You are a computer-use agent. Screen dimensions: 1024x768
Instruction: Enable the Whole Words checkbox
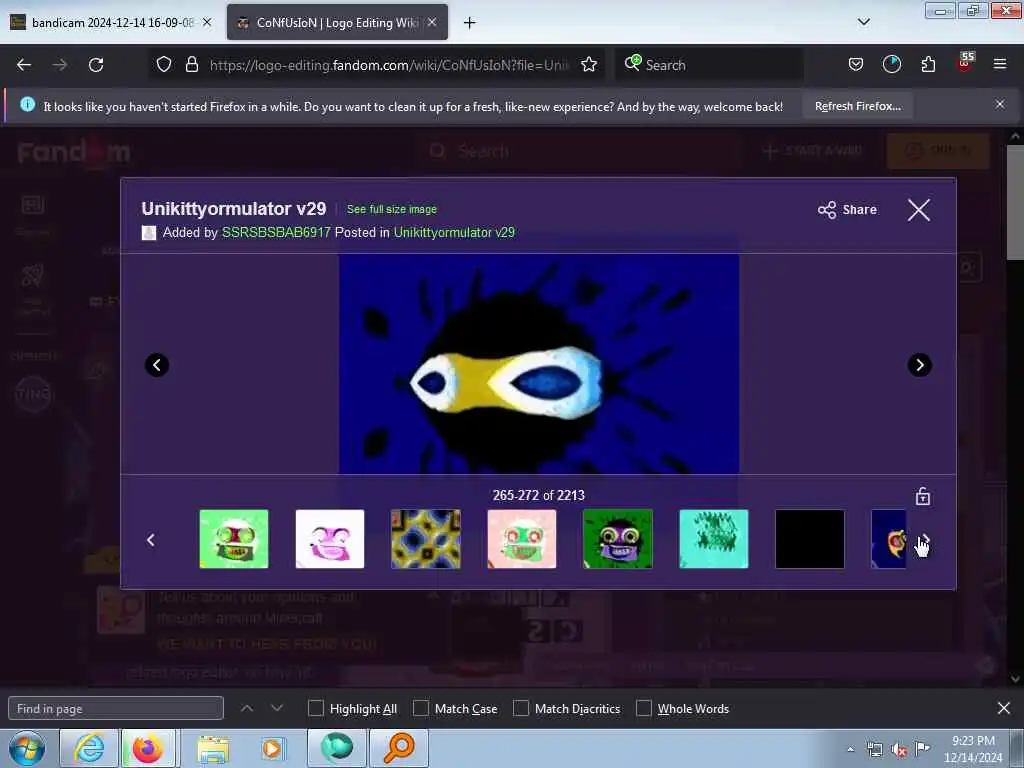[644, 708]
